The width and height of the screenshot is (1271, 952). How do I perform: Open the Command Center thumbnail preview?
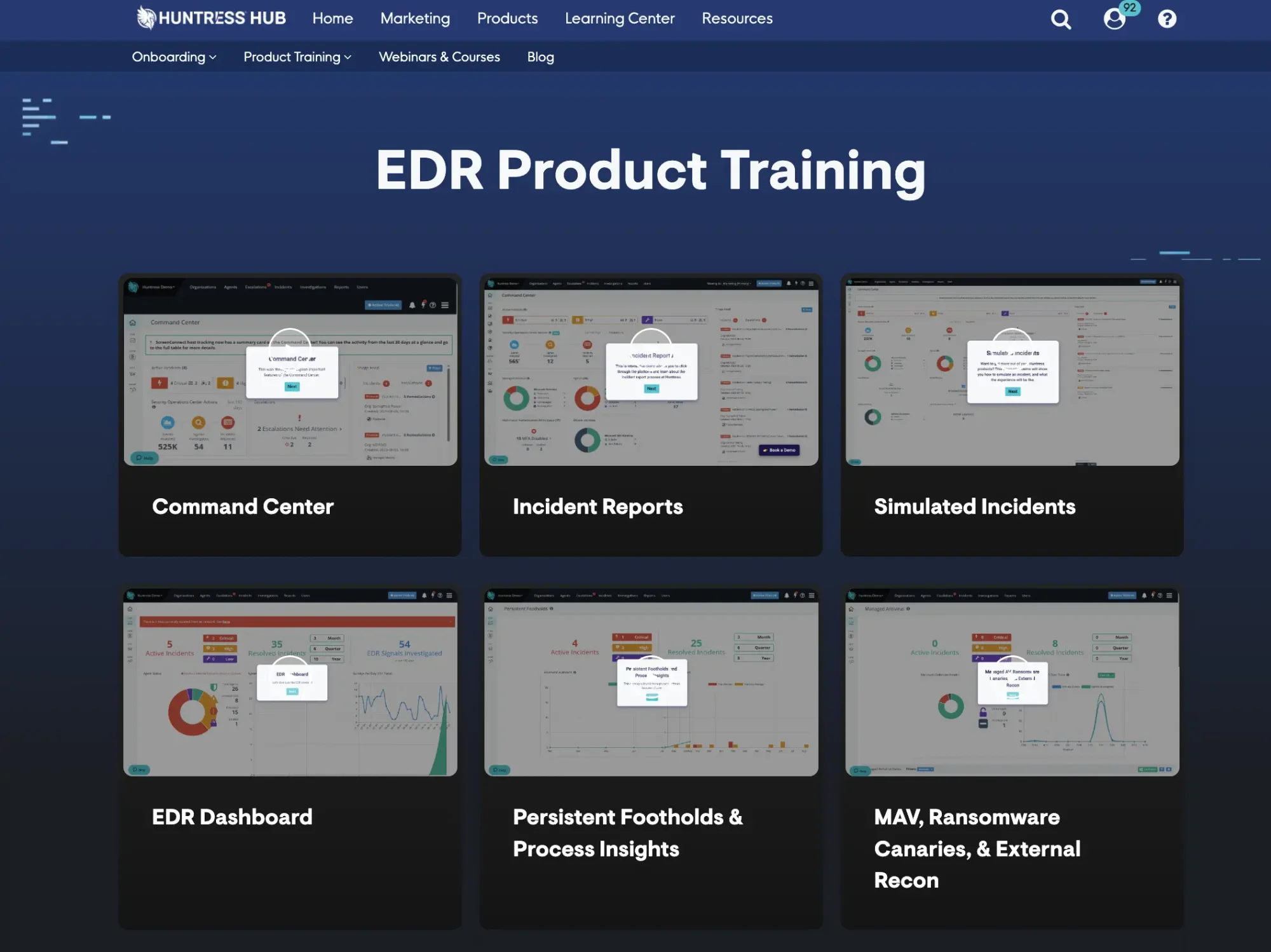coord(290,371)
